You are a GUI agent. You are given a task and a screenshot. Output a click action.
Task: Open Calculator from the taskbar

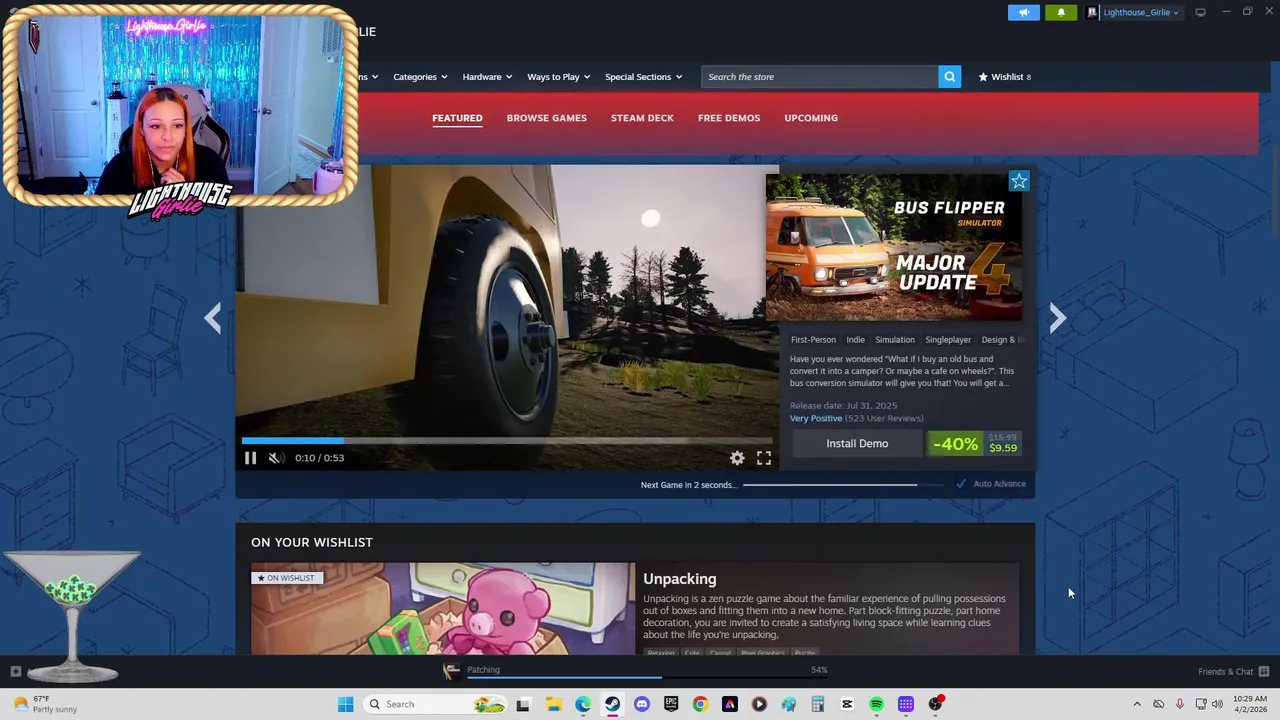(x=818, y=704)
